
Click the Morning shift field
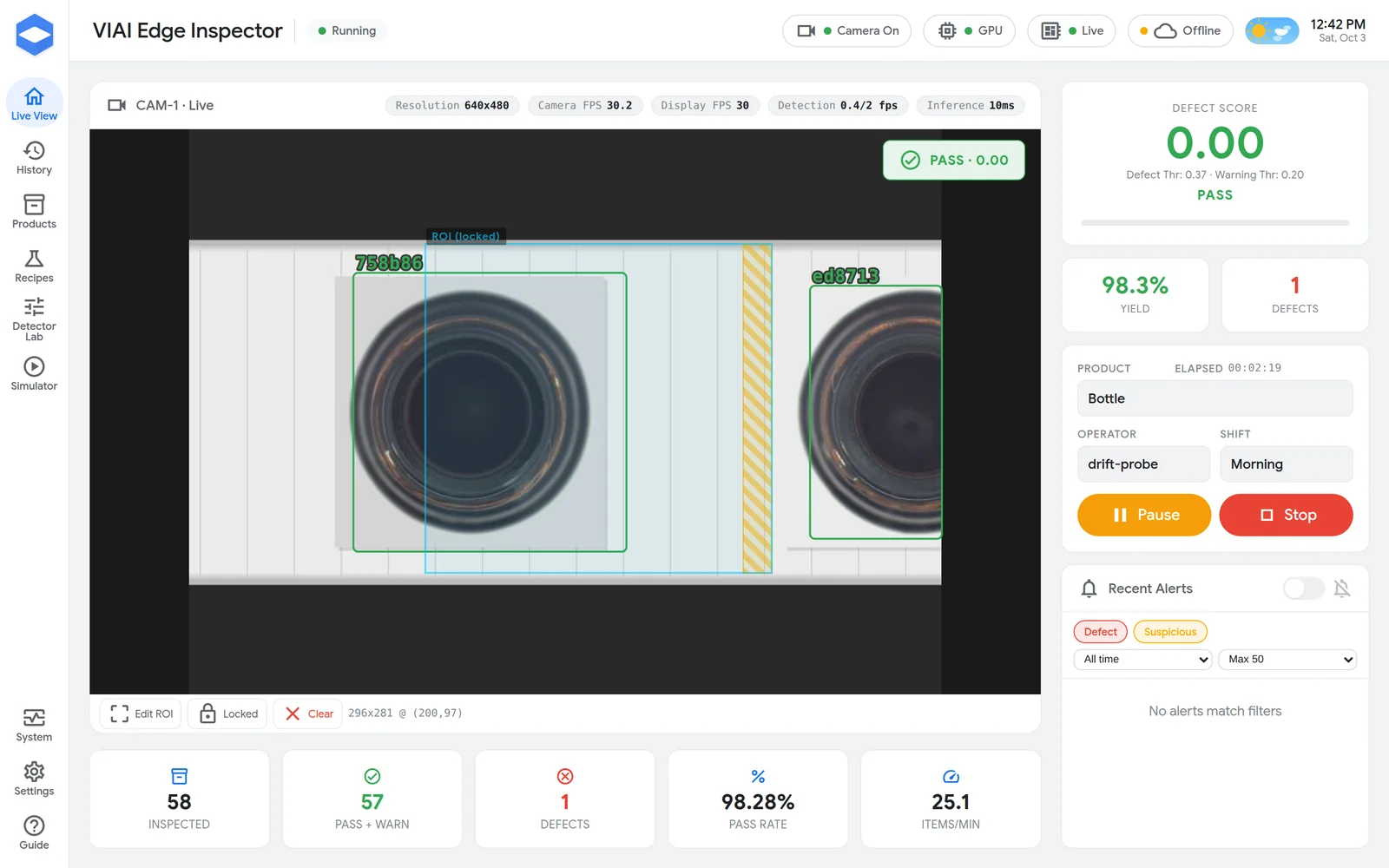coord(1287,464)
